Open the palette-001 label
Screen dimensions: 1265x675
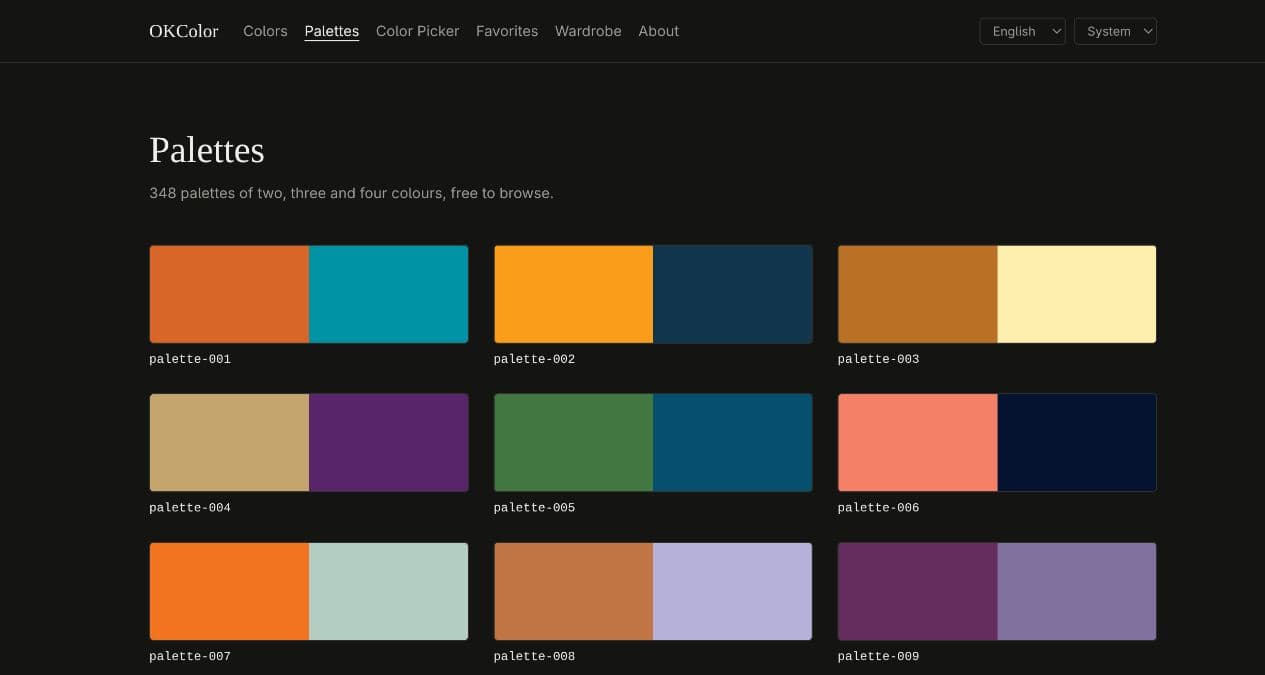coord(190,359)
